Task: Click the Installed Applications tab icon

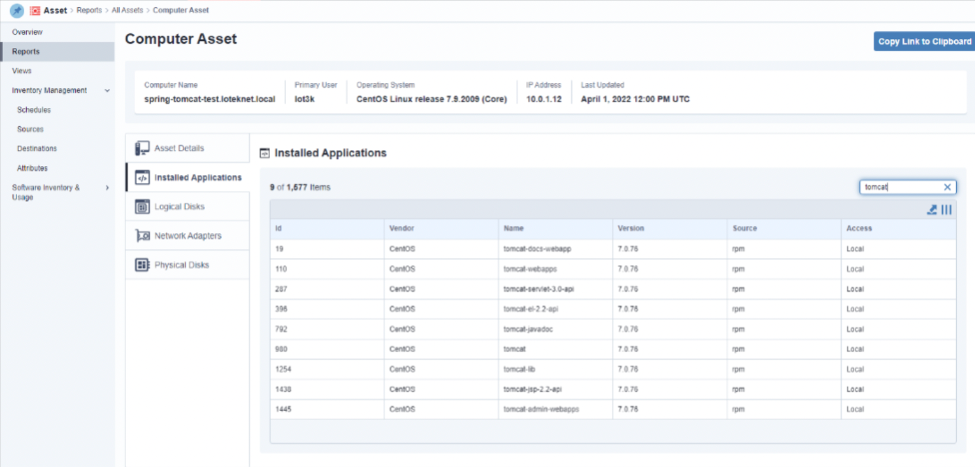Action: [x=142, y=177]
